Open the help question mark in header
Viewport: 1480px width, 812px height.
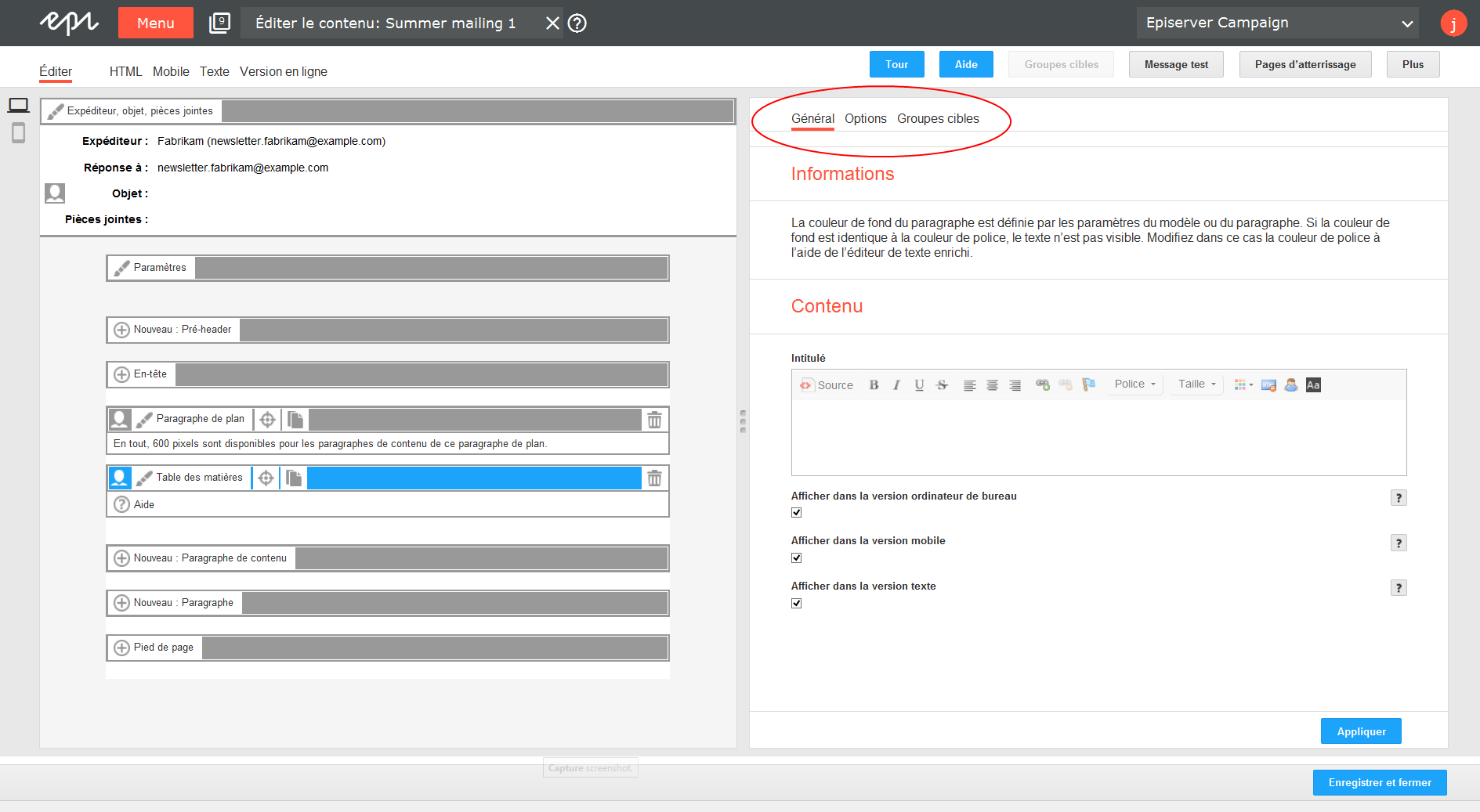577,23
